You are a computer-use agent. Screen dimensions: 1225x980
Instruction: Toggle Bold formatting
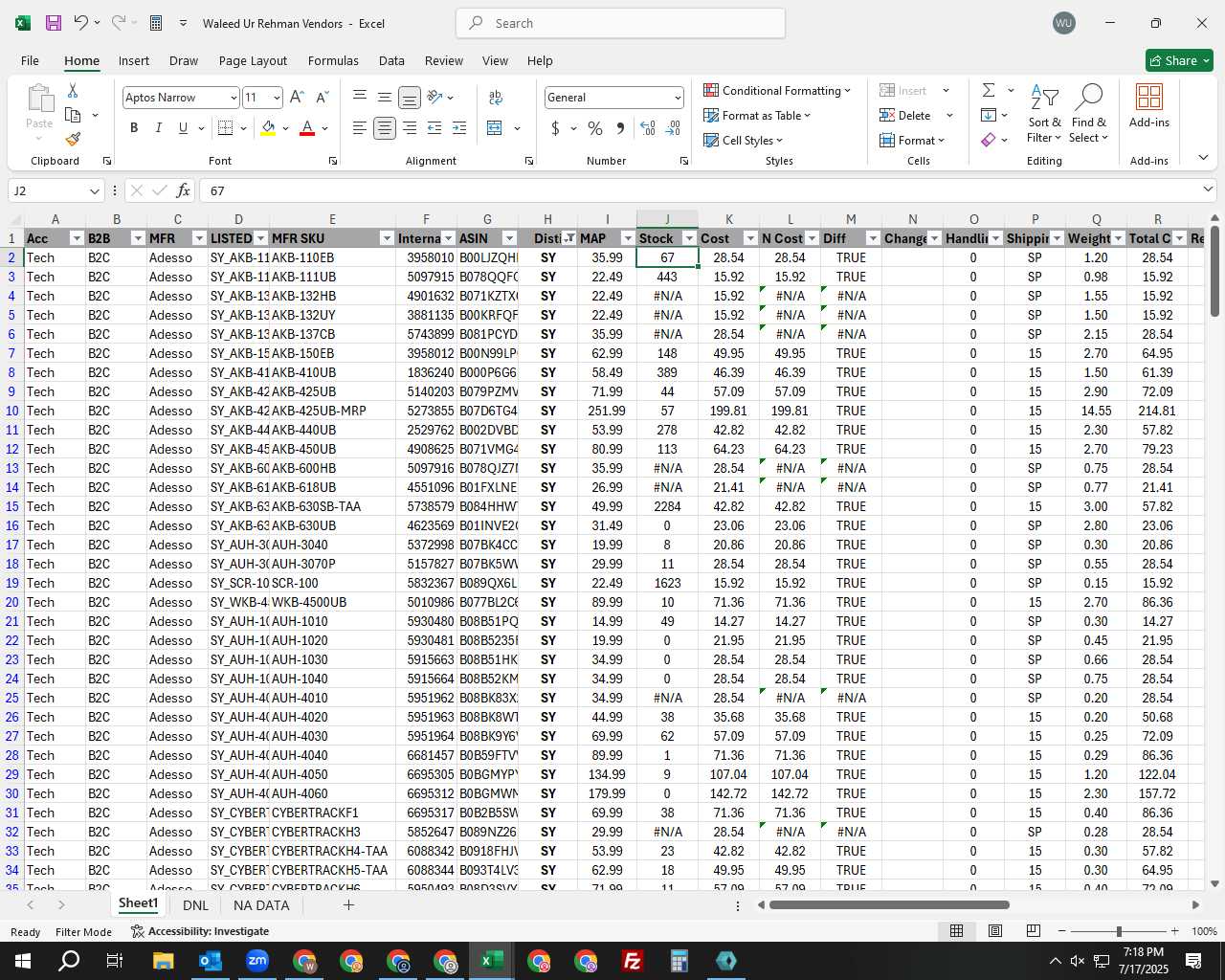tap(134, 127)
